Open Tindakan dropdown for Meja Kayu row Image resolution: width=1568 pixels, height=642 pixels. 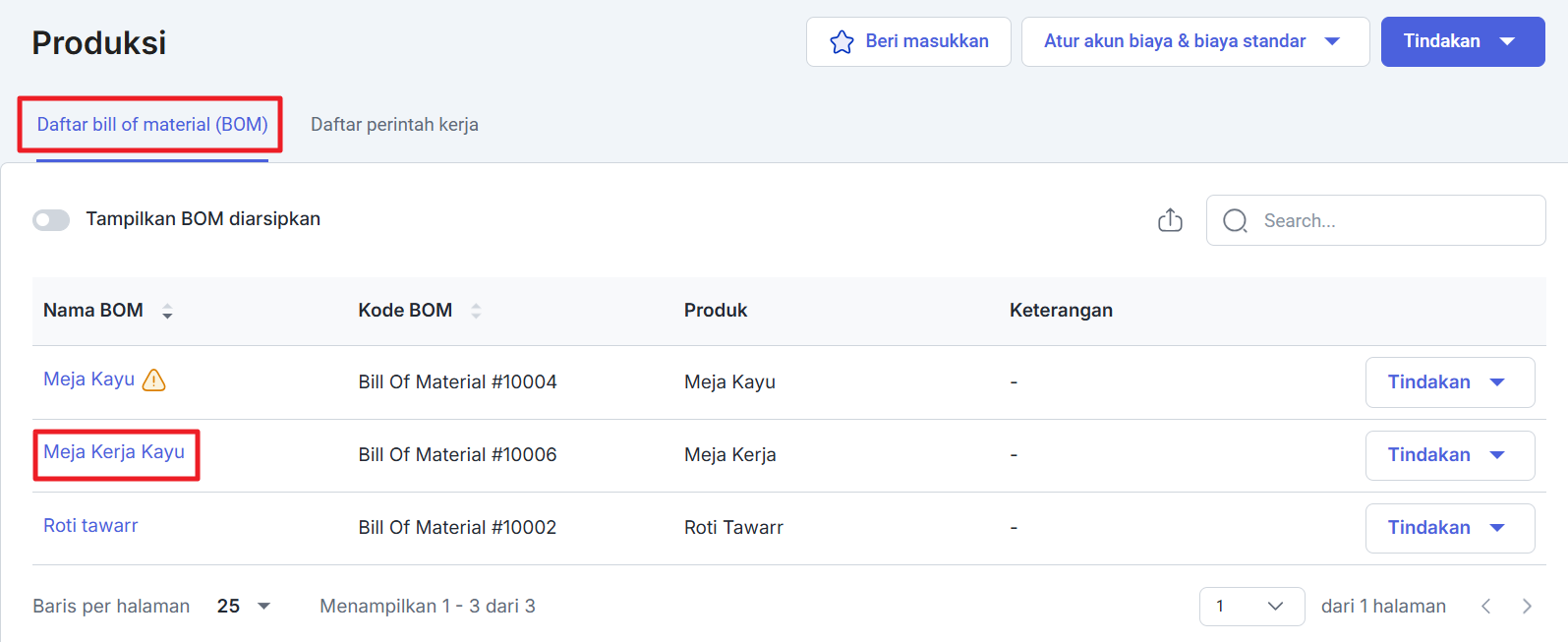coord(1449,382)
